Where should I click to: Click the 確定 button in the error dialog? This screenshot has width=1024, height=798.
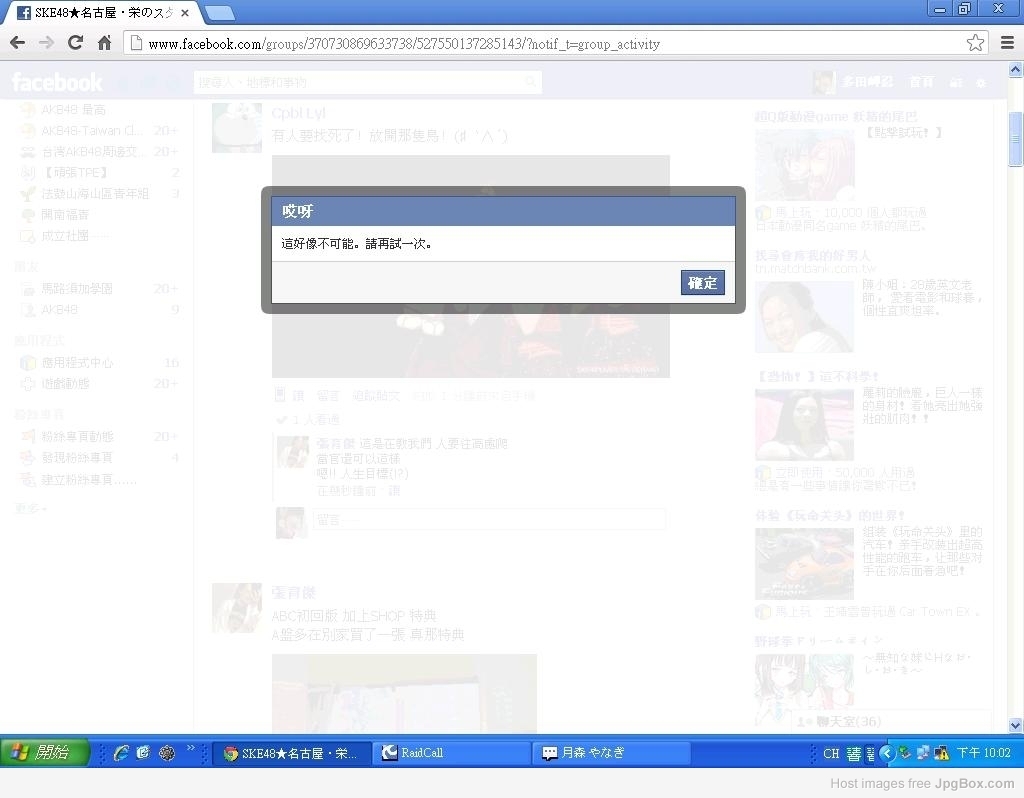(x=702, y=283)
